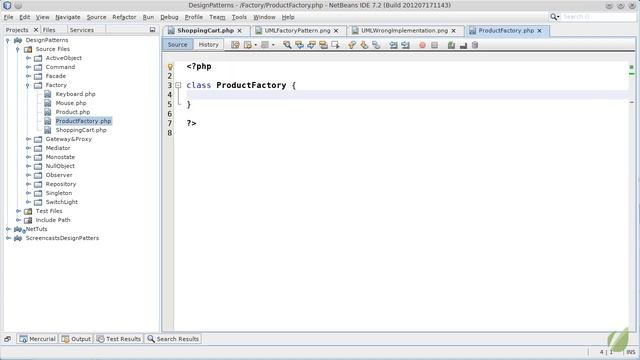Switch to Source view
The width and height of the screenshot is (640, 360).
tap(177, 44)
